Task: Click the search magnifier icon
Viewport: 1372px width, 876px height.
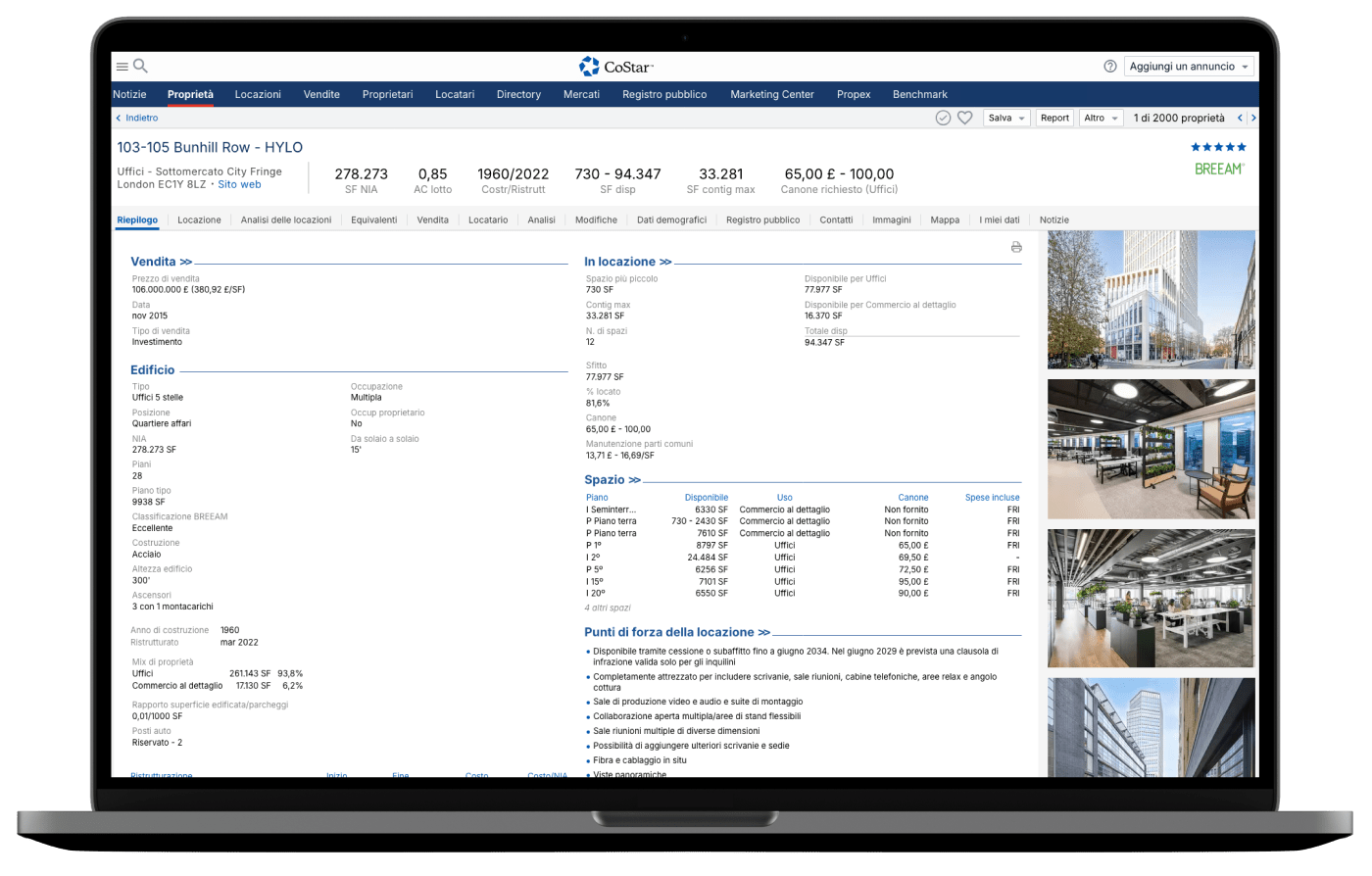Action: (140, 66)
